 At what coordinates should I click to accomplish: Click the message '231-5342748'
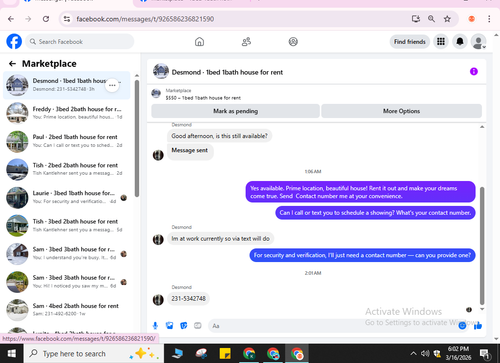[188, 299]
